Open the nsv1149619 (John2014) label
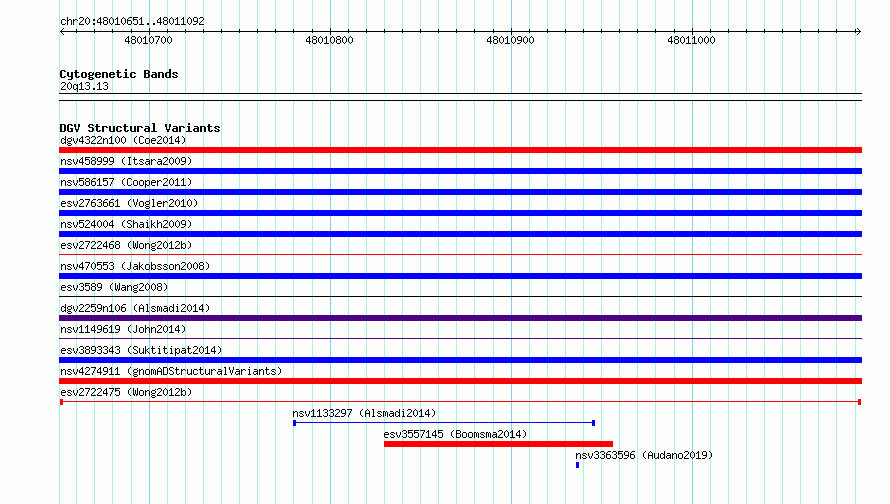The height and width of the screenshot is (504, 890). point(123,329)
